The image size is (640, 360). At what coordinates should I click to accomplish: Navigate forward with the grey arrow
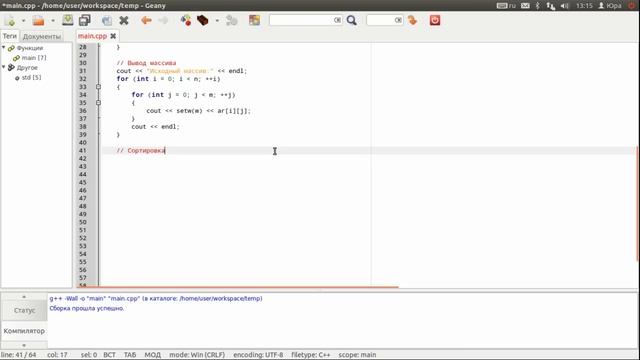pos(163,20)
